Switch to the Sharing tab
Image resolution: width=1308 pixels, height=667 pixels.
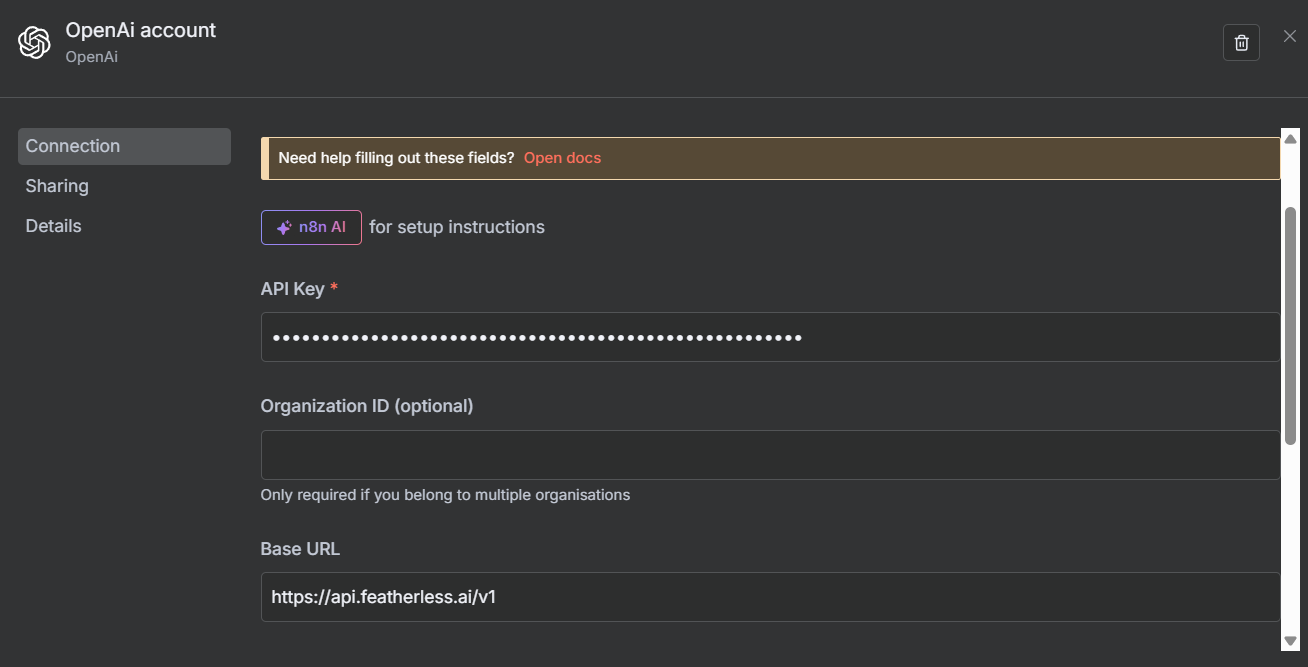(x=57, y=186)
